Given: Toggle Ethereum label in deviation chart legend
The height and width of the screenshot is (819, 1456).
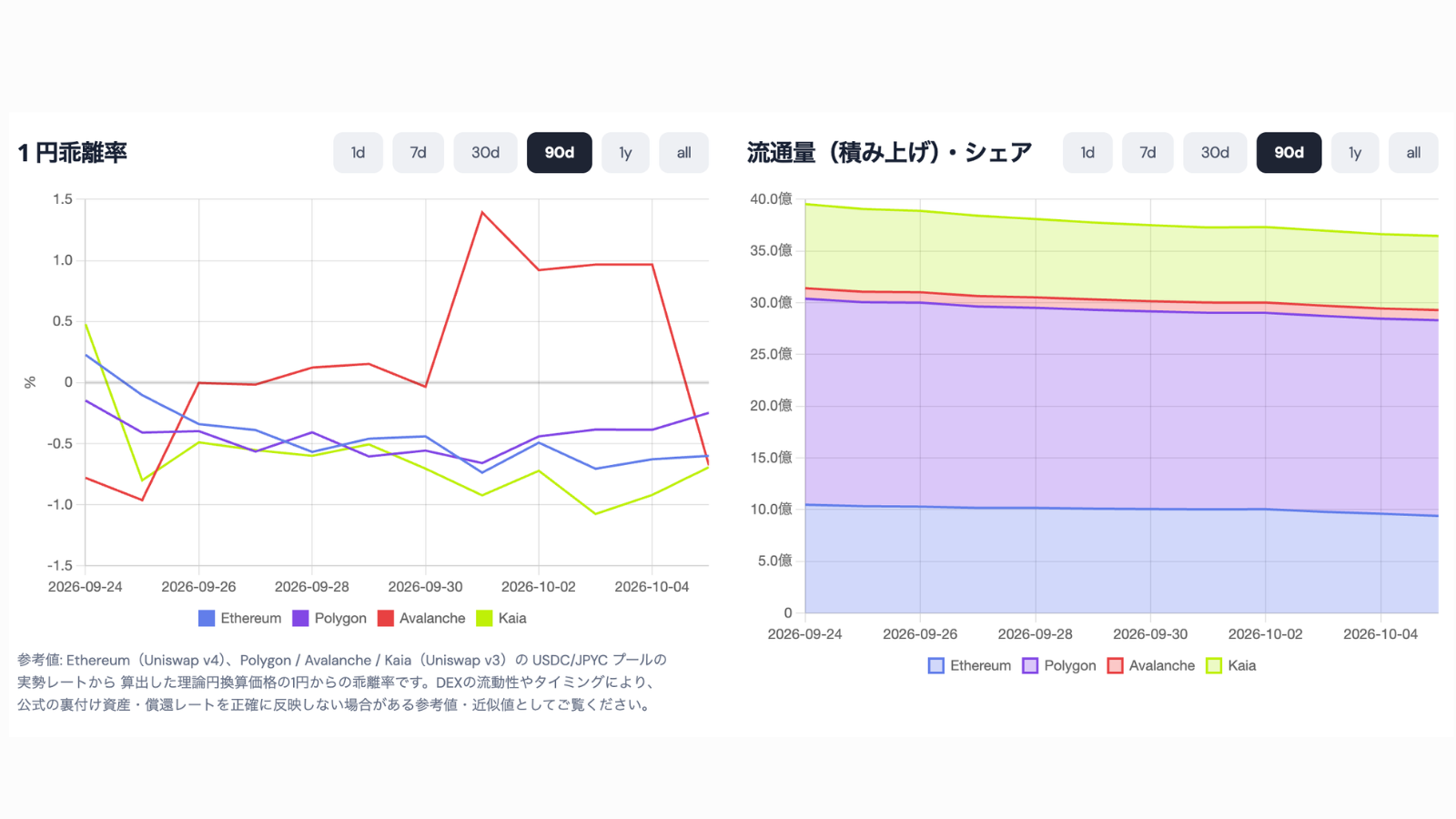Looking at the screenshot, I should 251,619.
